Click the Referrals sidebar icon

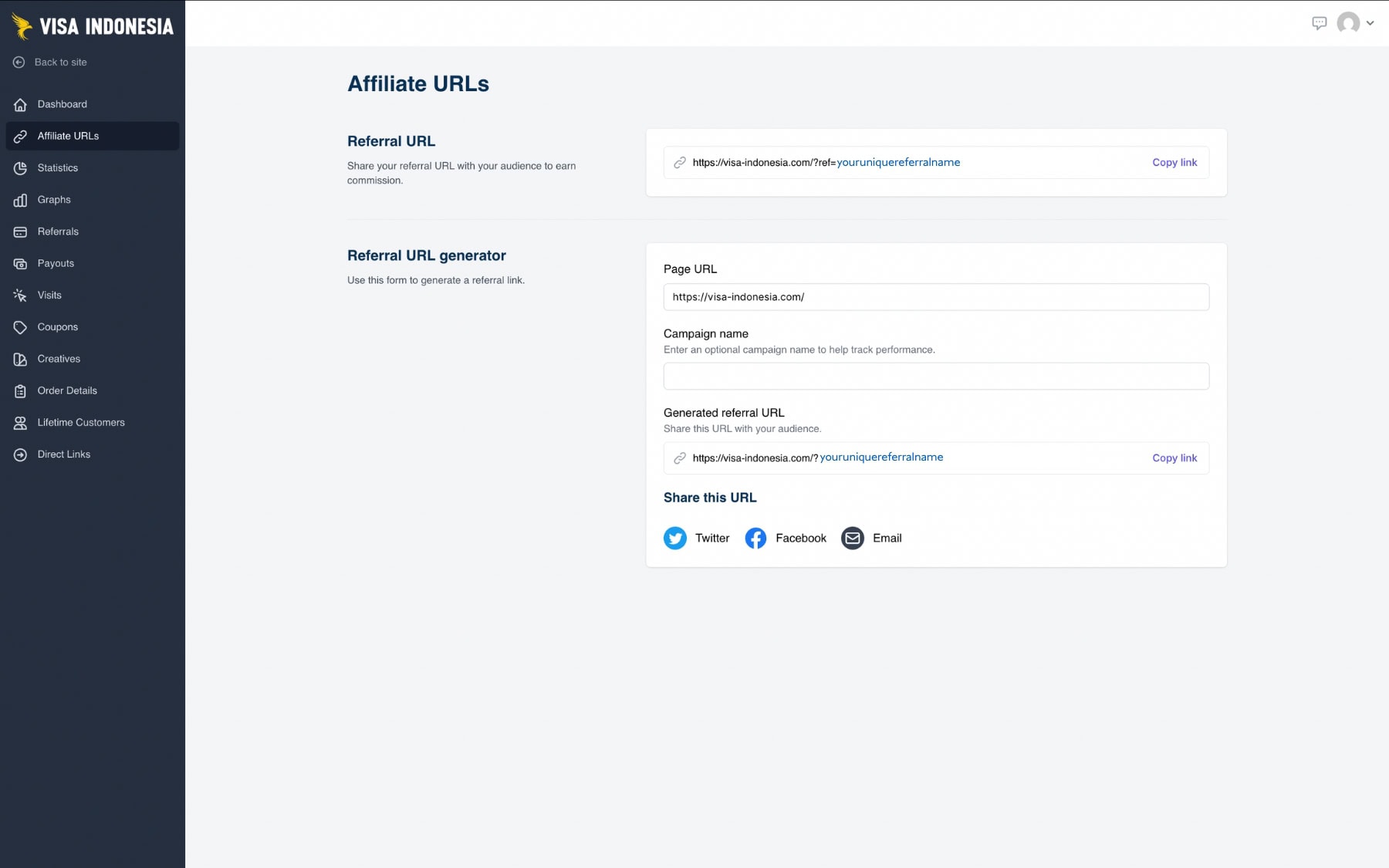[x=21, y=231]
